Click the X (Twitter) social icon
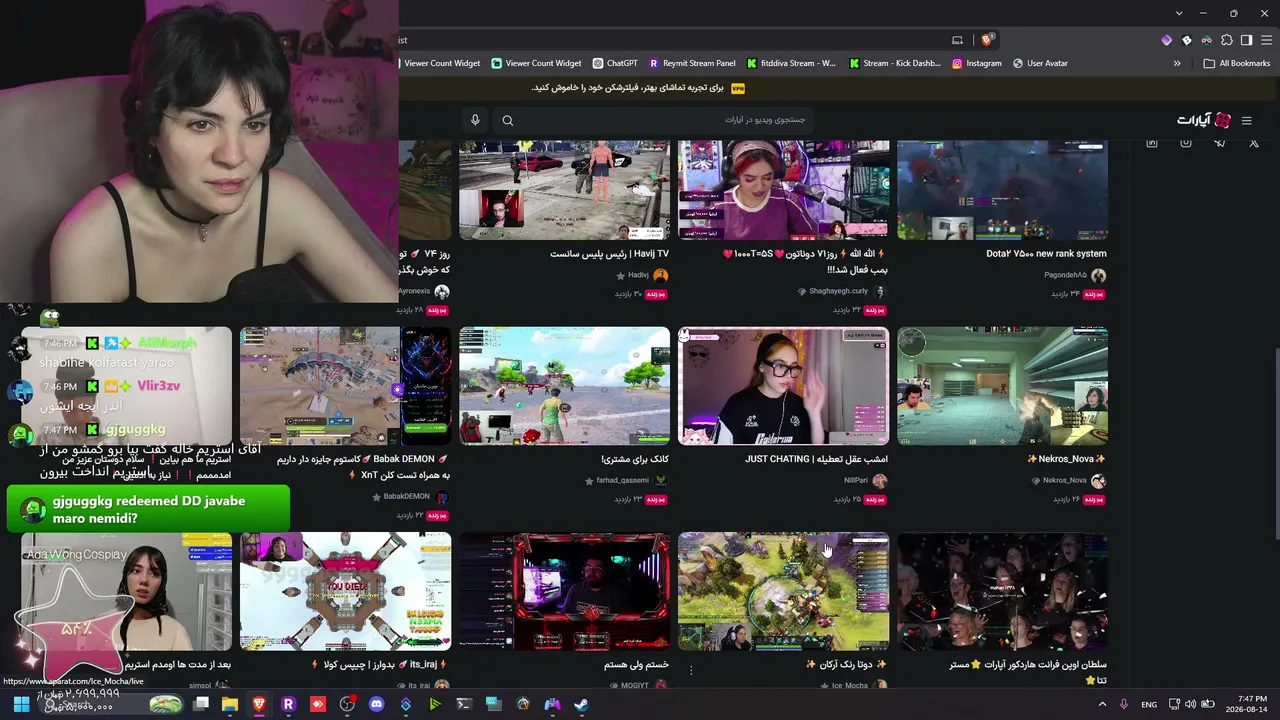Image resolution: width=1280 pixels, height=720 pixels. [x=1254, y=143]
